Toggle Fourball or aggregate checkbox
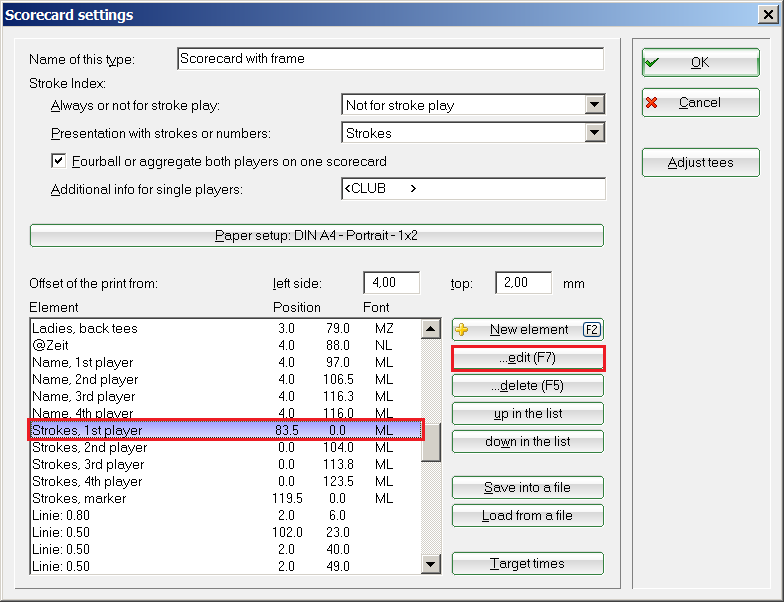Screen dimensions: 784x602 tap(58, 161)
